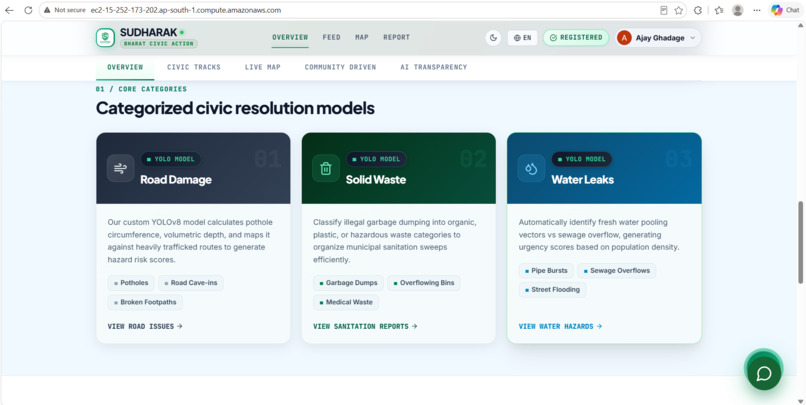Open the Feed navigation item
Screen dimensions: 806x405
(332, 37)
